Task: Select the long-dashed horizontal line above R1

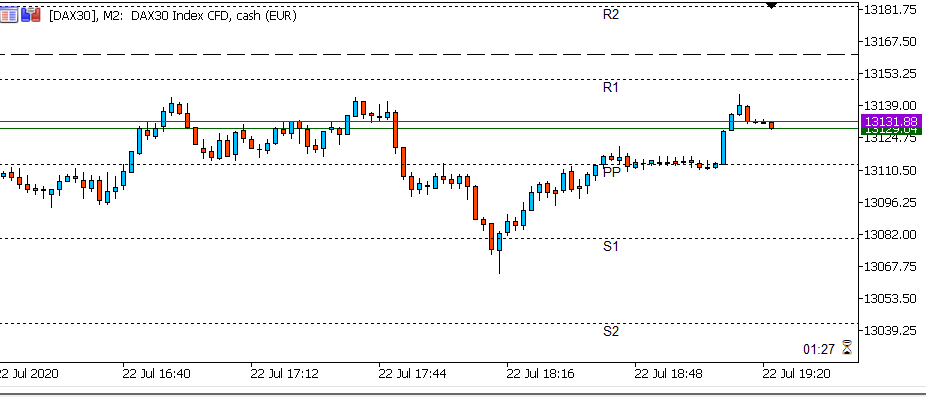Action: click(429, 54)
